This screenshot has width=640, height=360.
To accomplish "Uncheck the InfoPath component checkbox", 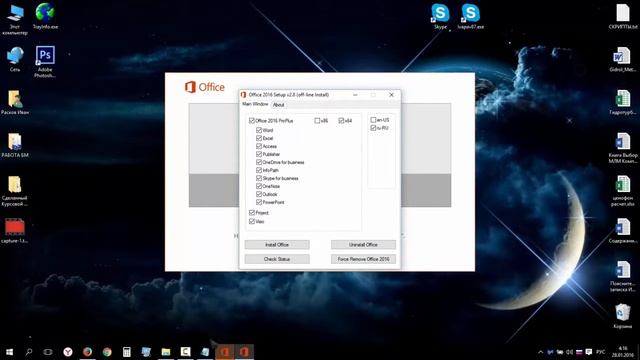I will tap(259, 170).
